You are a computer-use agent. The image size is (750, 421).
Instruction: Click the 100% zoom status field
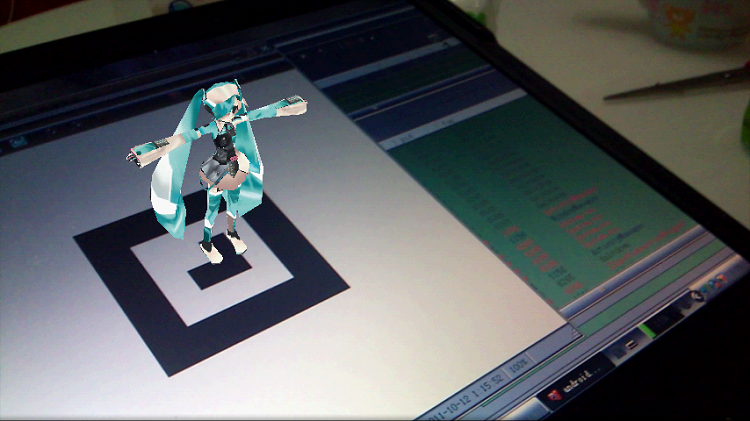tap(518, 366)
